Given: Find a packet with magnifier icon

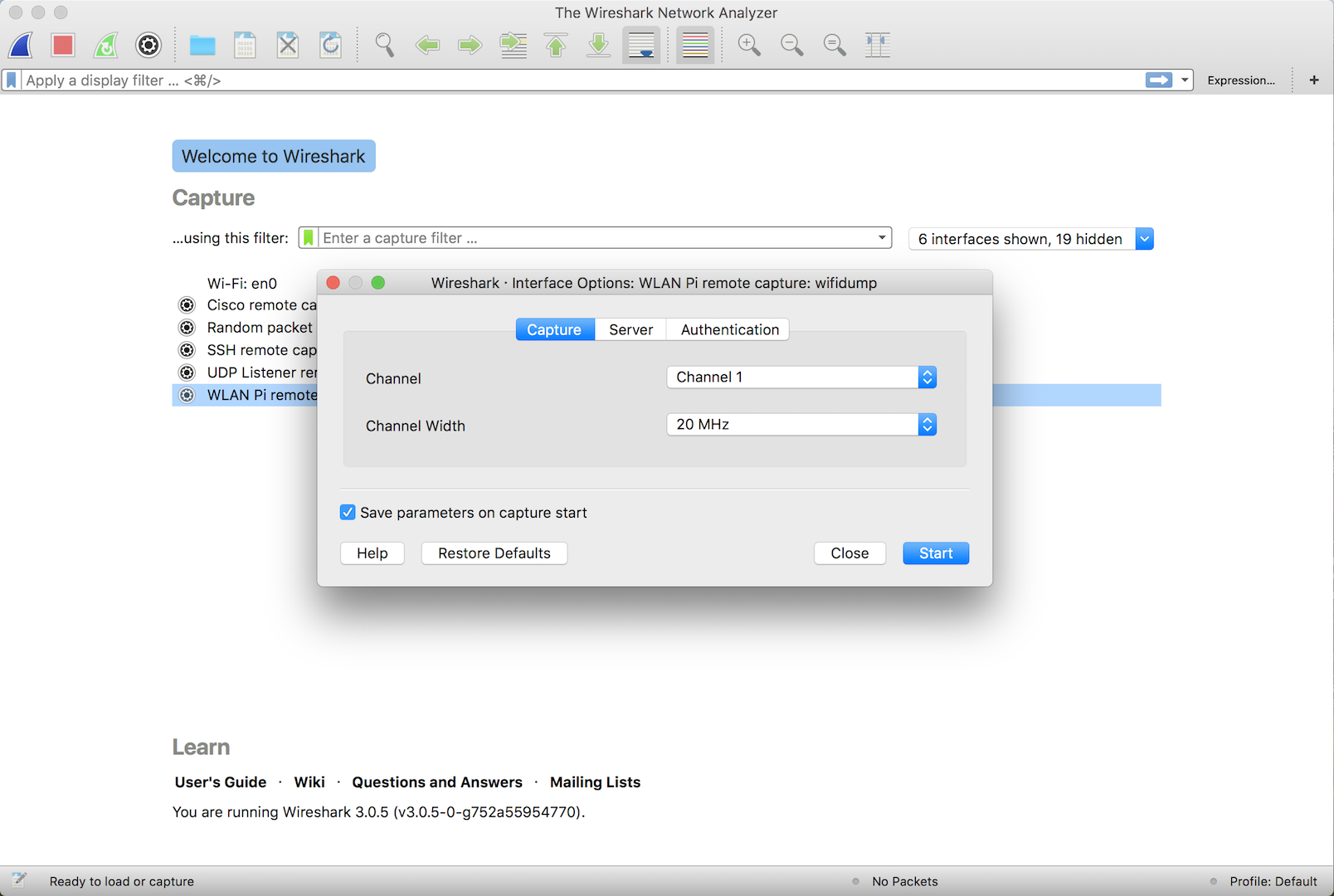Looking at the screenshot, I should (x=384, y=45).
